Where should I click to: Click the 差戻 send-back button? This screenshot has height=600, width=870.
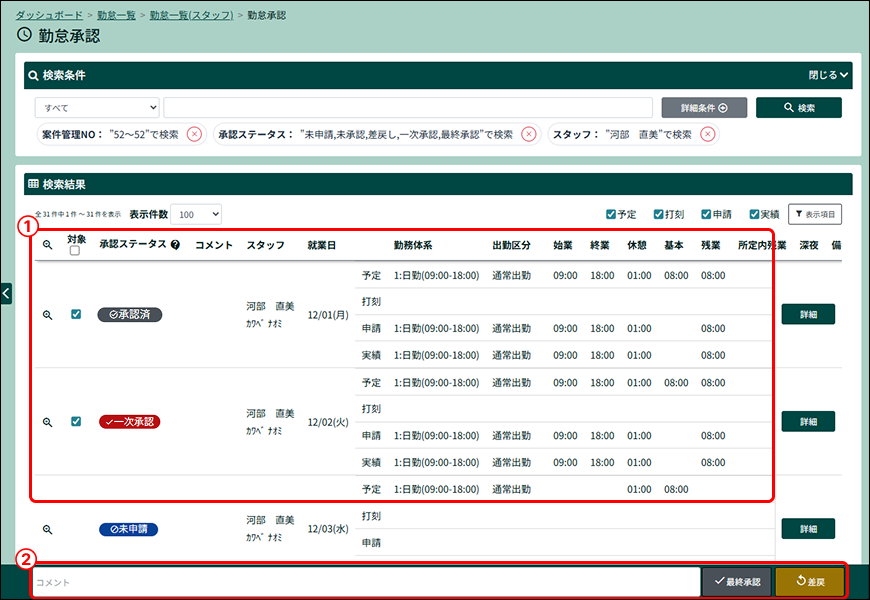tap(810, 582)
